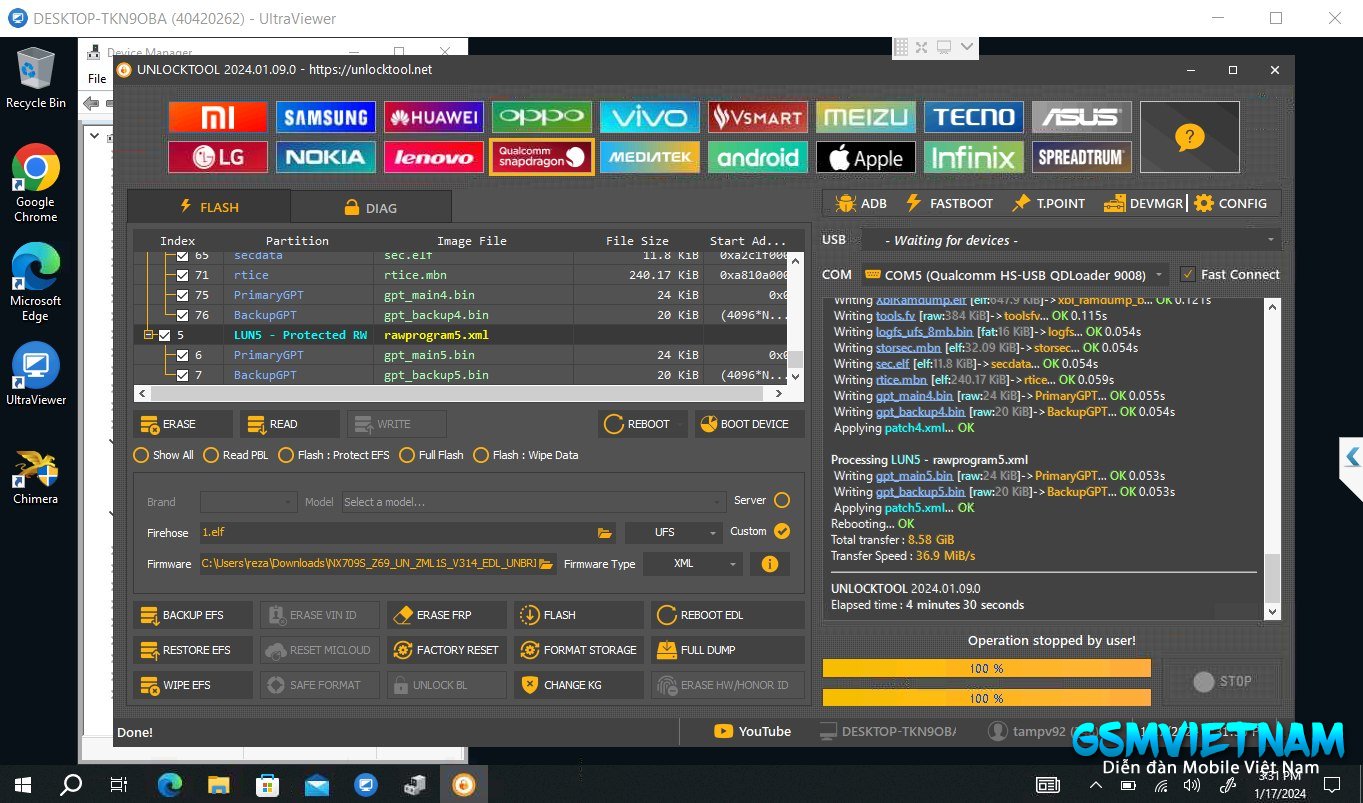Click the log panel vertical scrollbar

[x=1272, y=458]
